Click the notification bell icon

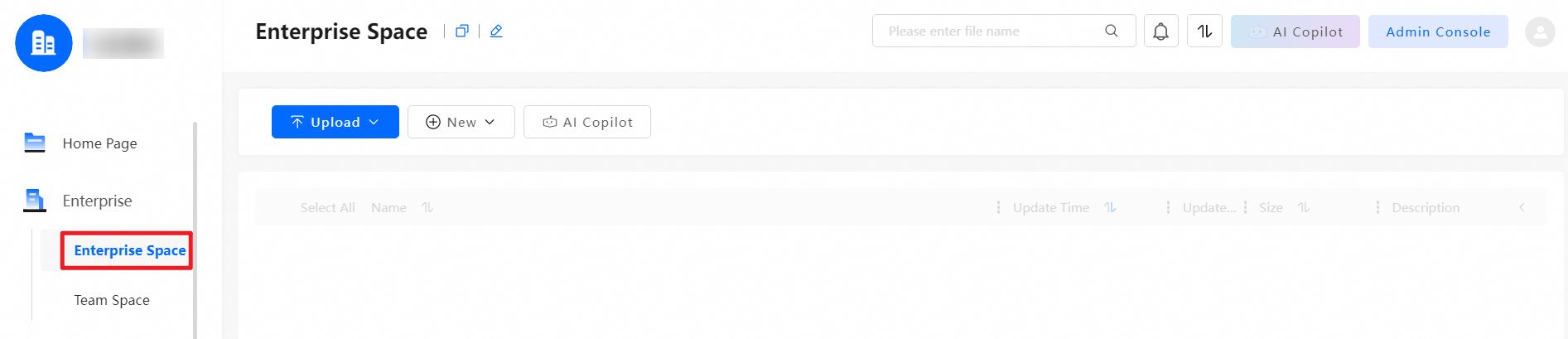click(1160, 31)
